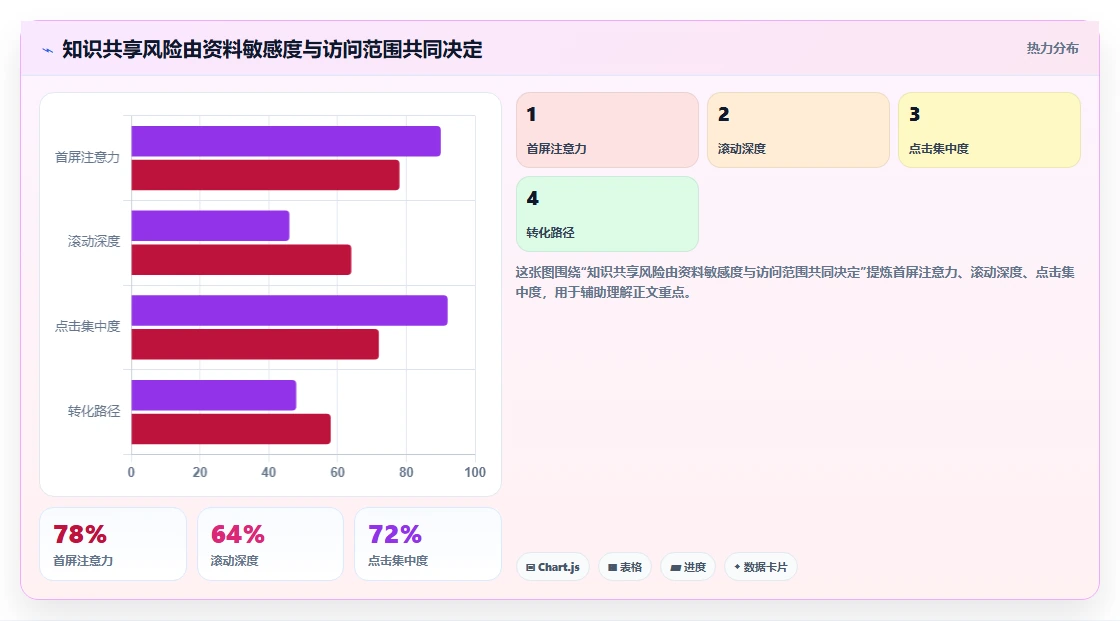Viewport: 1120px width, 621px height.
Task: Click red bar for 转化路径
Action: click(x=231, y=429)
